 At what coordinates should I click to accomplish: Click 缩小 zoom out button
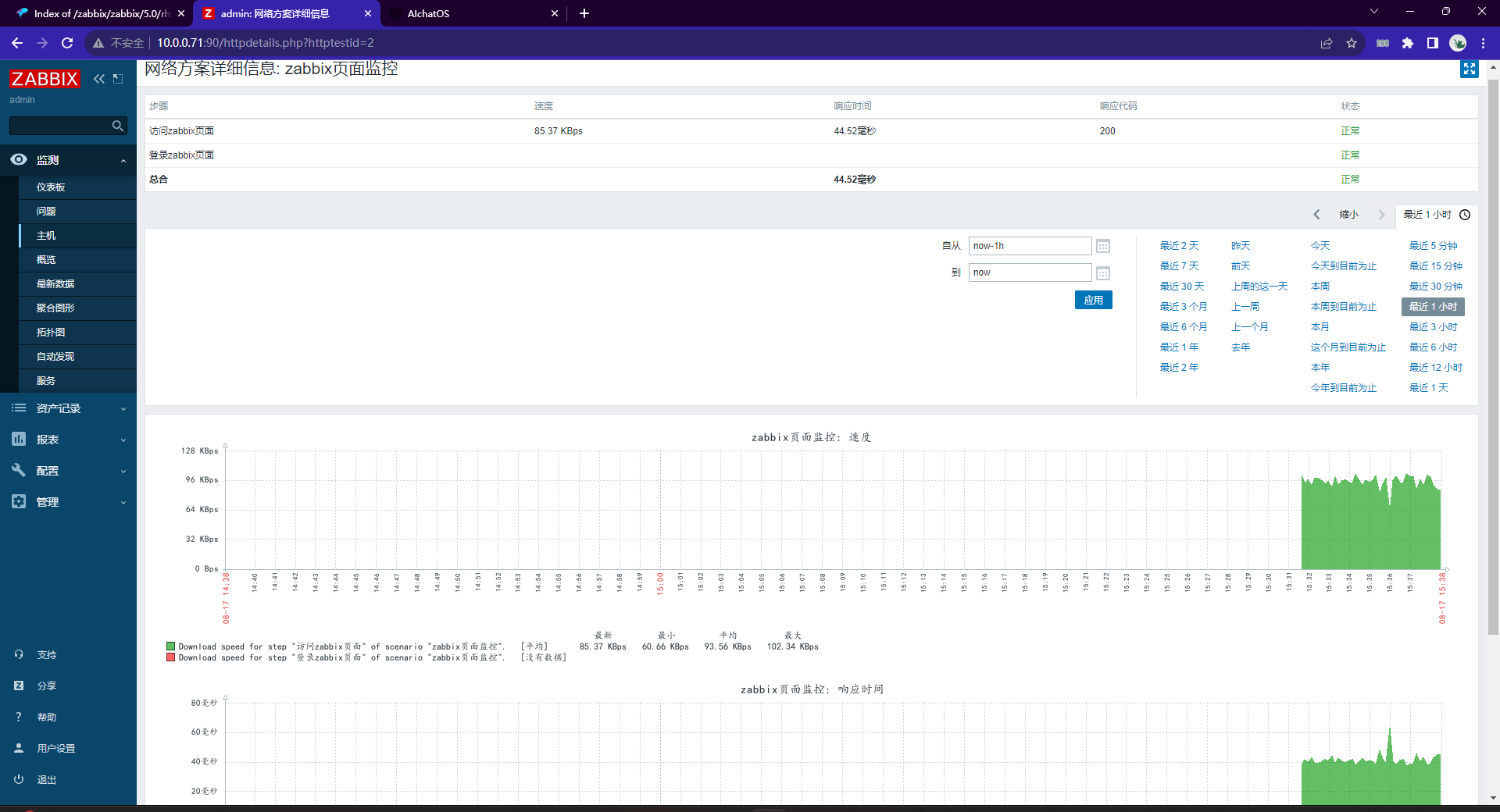click(1349, 215)
